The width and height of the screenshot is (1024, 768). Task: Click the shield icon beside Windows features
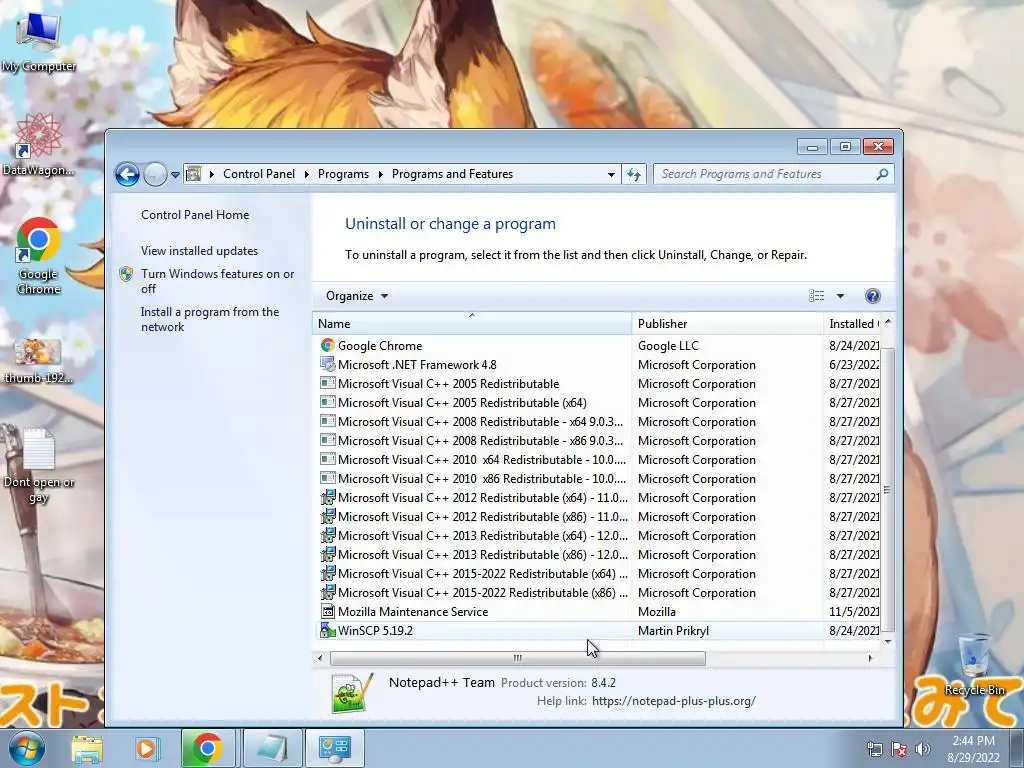(126, 274)
